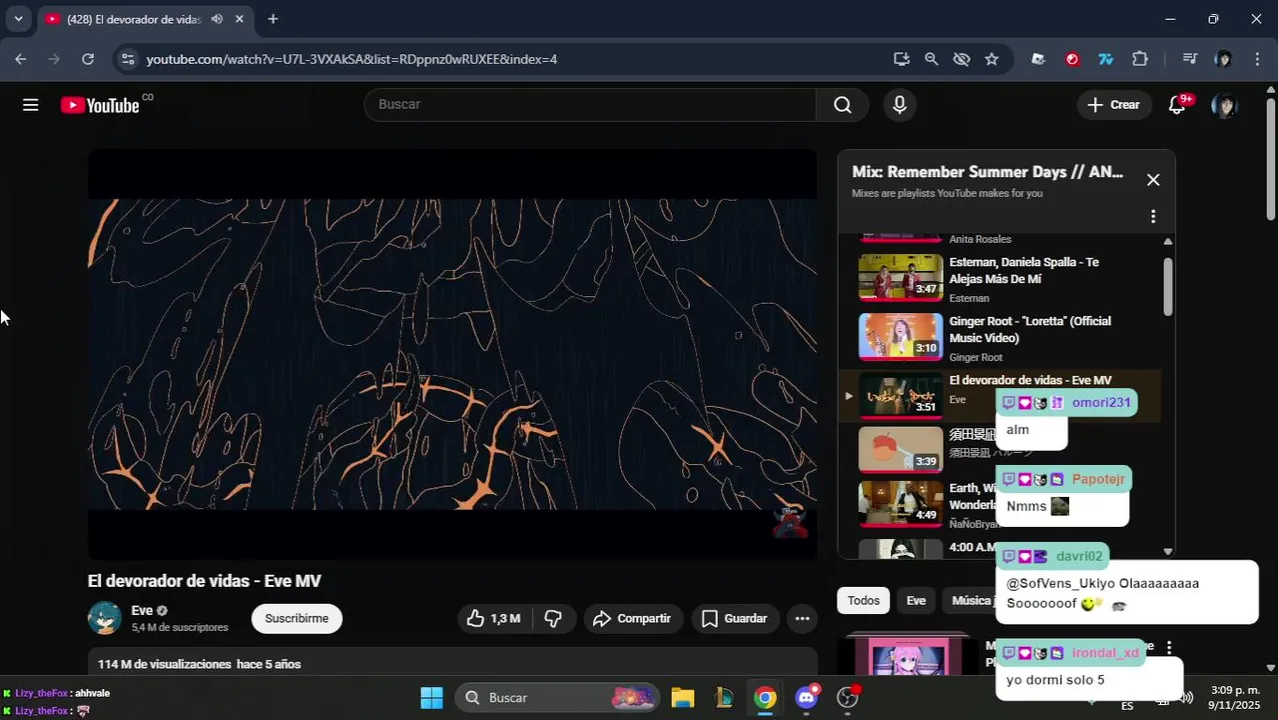The image size is (1278, 720).
Task: Click the video title El devorador de vidas
Action: (x=204, y=581)
